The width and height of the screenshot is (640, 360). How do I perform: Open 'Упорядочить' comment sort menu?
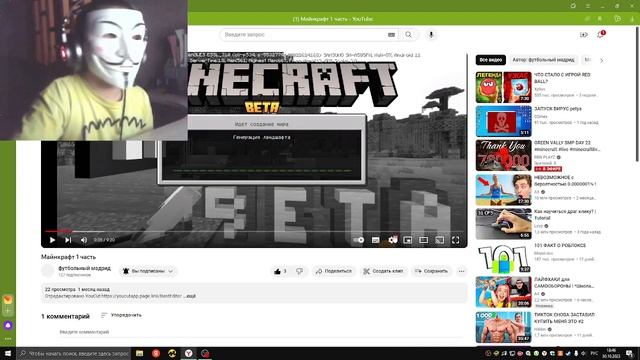click(121, 315)
